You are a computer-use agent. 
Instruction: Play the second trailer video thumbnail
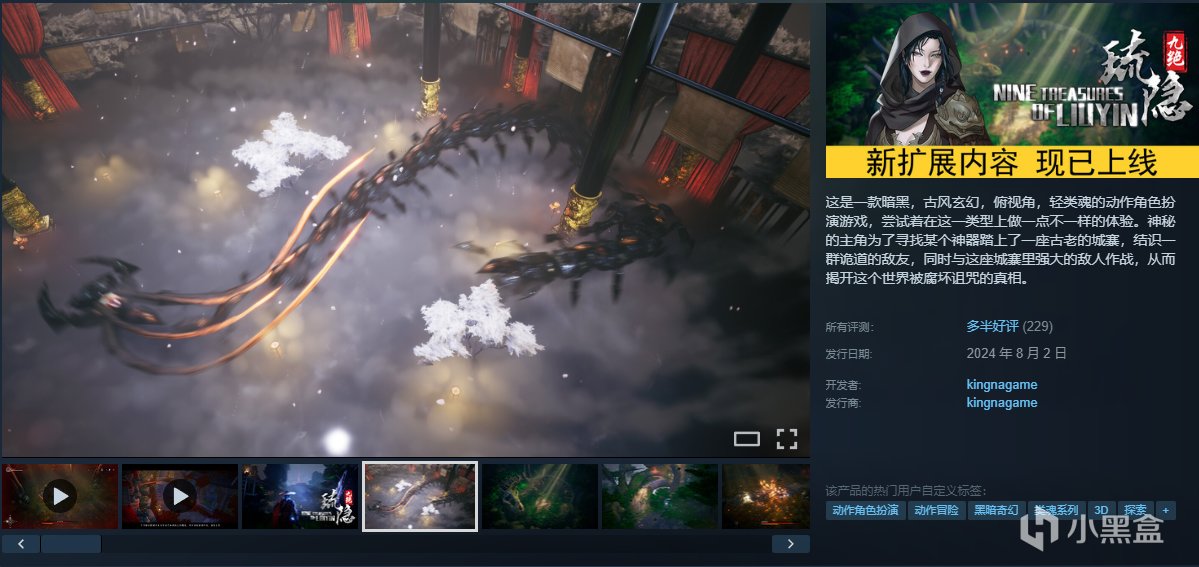(x=180, y=496)
